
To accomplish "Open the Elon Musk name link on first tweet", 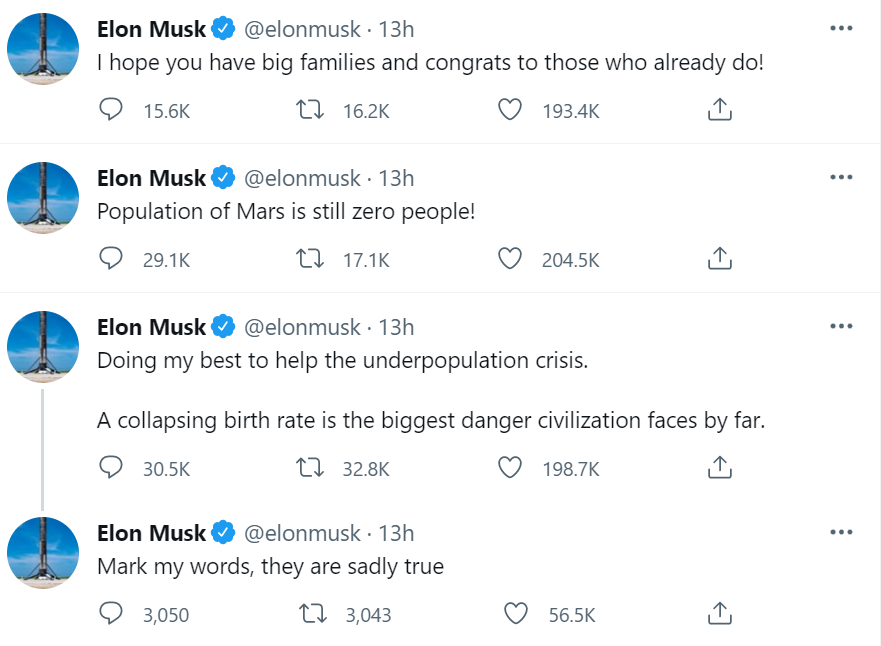I will 152,29.
